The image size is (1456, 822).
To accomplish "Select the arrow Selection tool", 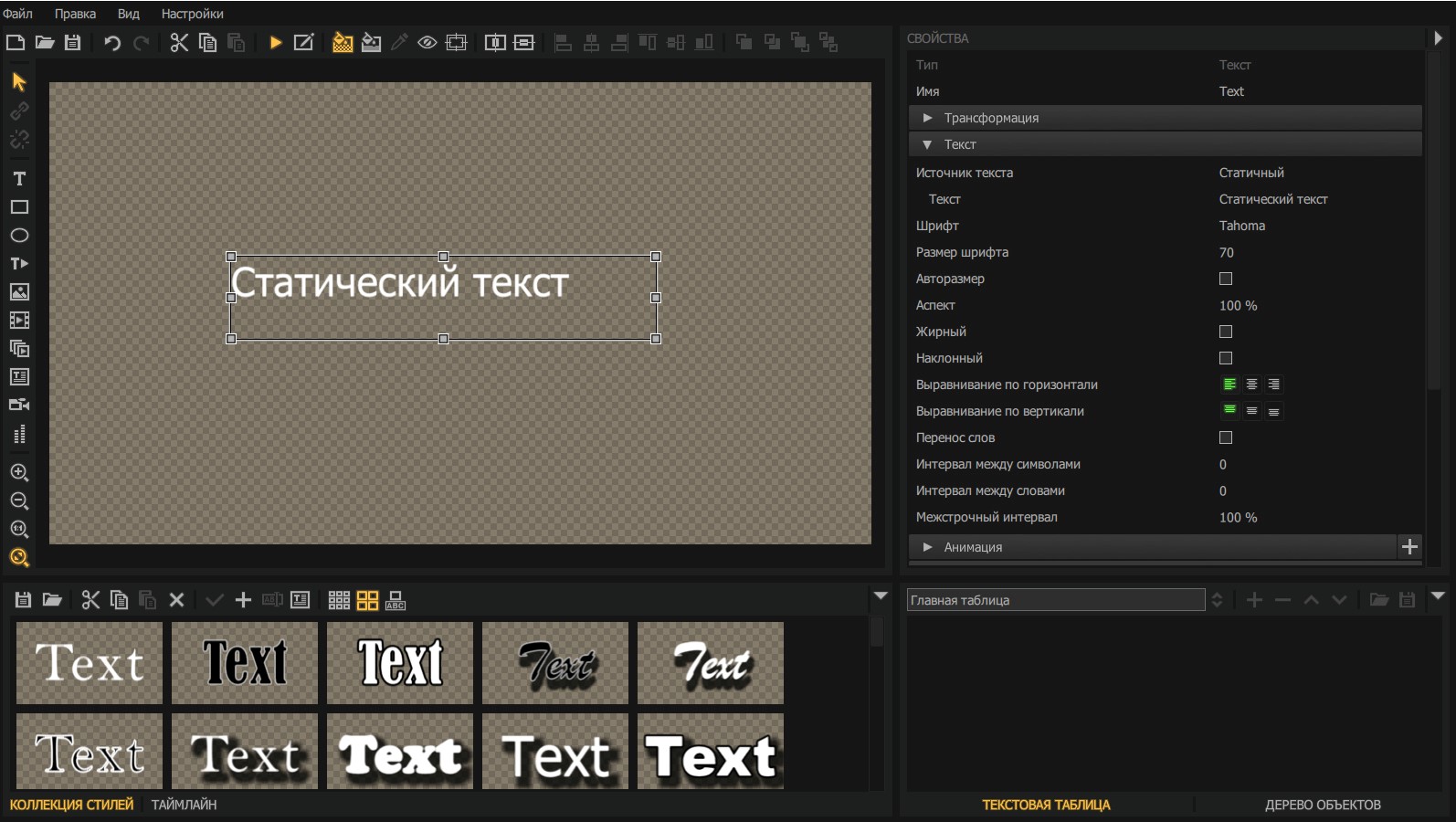I will [19, 82].
